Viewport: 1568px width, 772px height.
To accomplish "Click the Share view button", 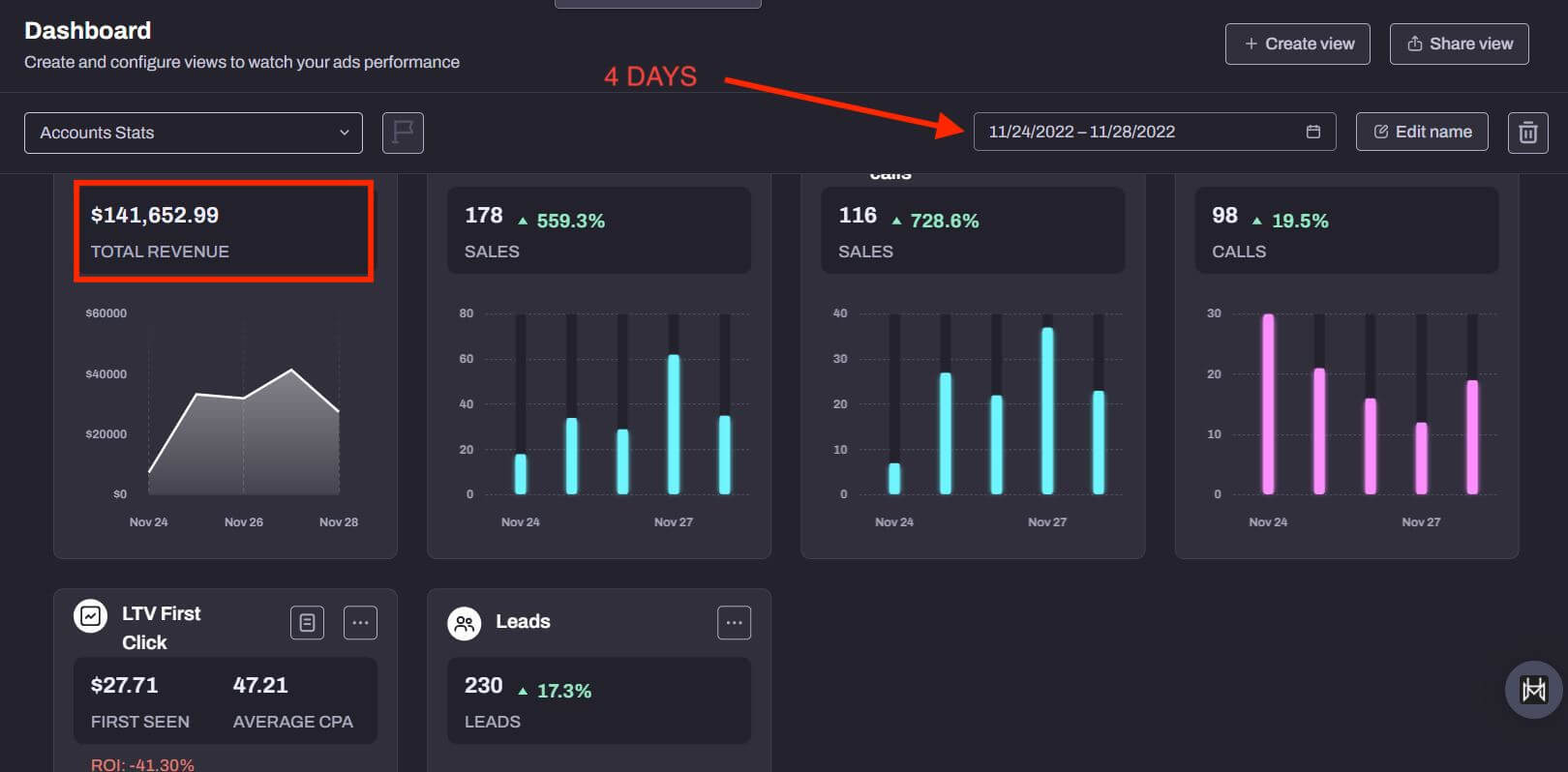I will coord(1459,44).
